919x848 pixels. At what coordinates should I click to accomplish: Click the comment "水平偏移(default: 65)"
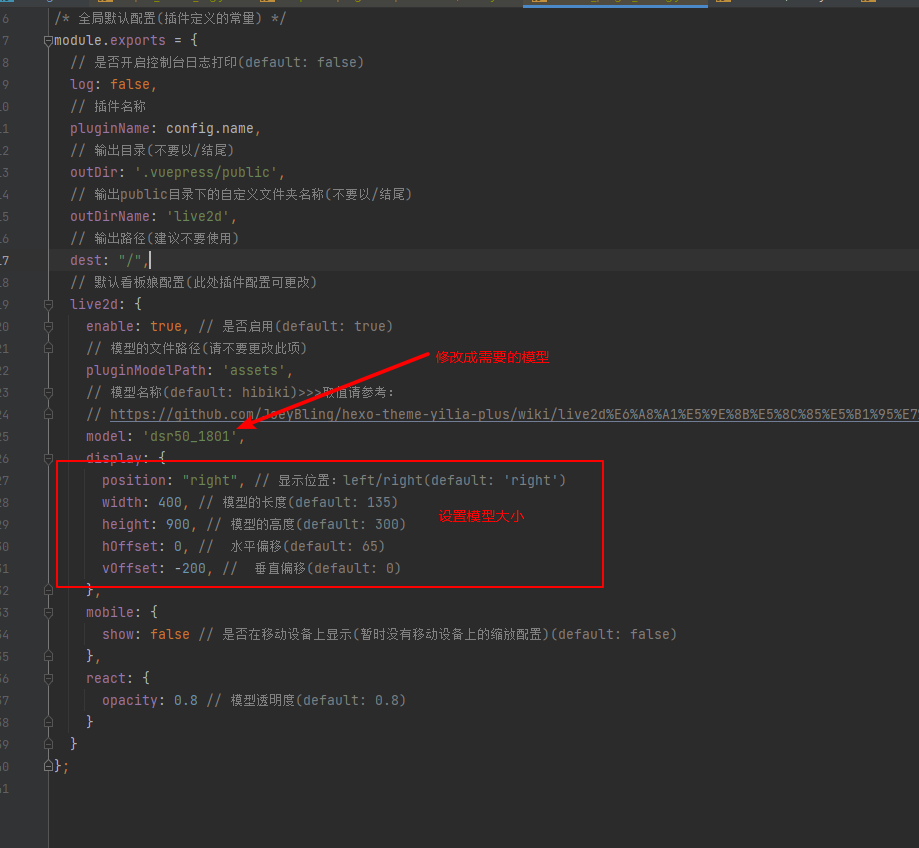308,546
